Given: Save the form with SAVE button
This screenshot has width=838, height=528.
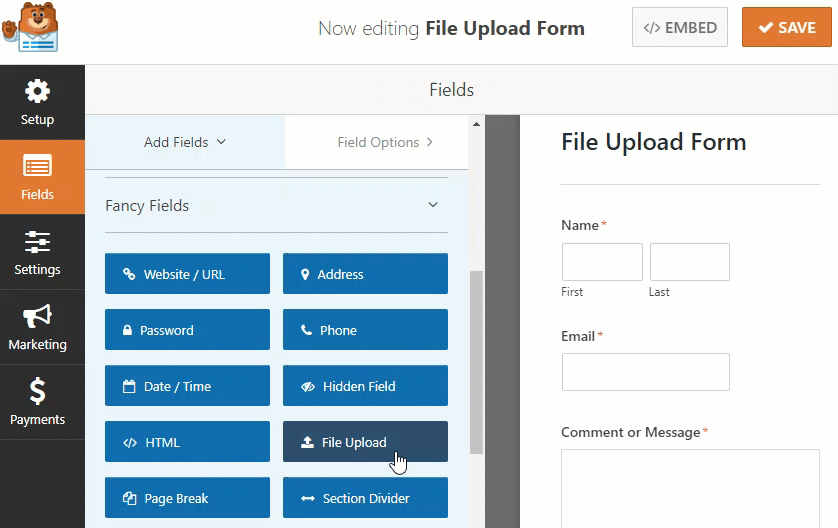Looking at the screenshot, I should tap(787, 27).
